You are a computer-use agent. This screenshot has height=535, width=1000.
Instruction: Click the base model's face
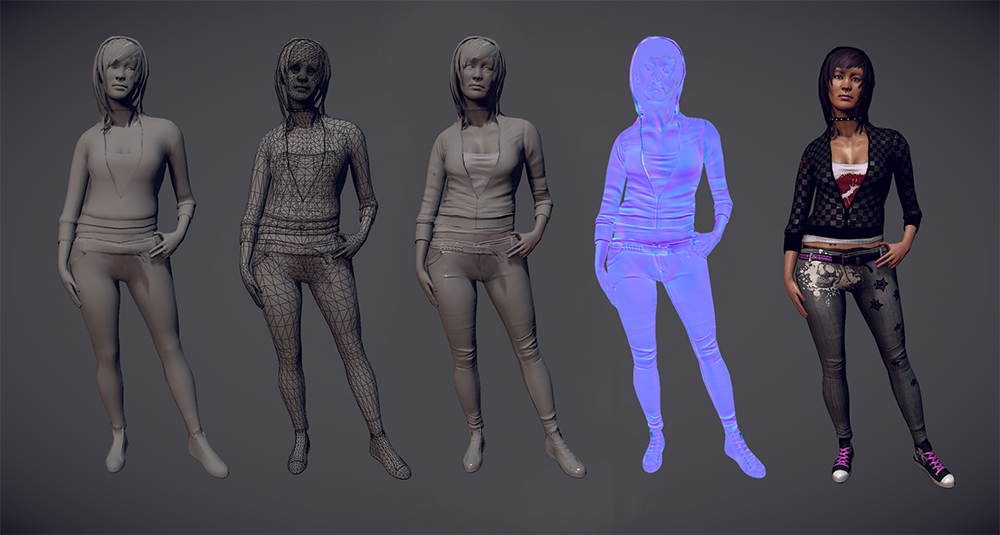coord(122,77)
